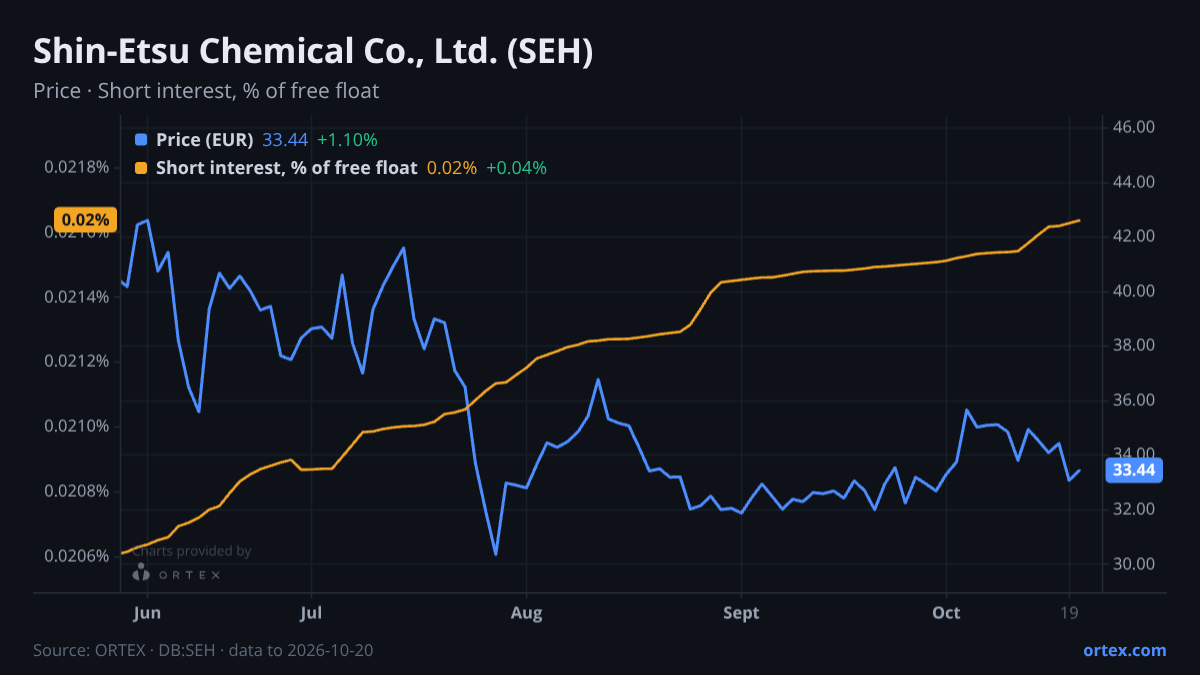Click the 40.00 right axis label
The height and width of the screenshot is (675, 1200).
tap(1134, 291)
